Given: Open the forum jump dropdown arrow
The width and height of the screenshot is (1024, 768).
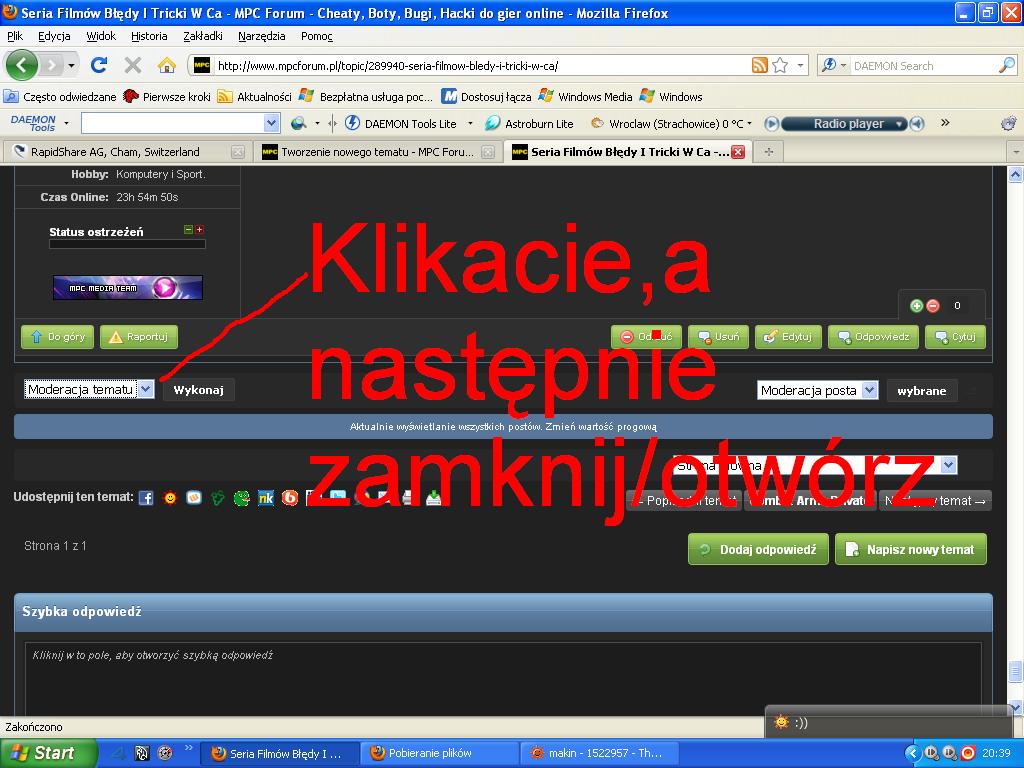Looking at the screenshot, I should [949, 465].
